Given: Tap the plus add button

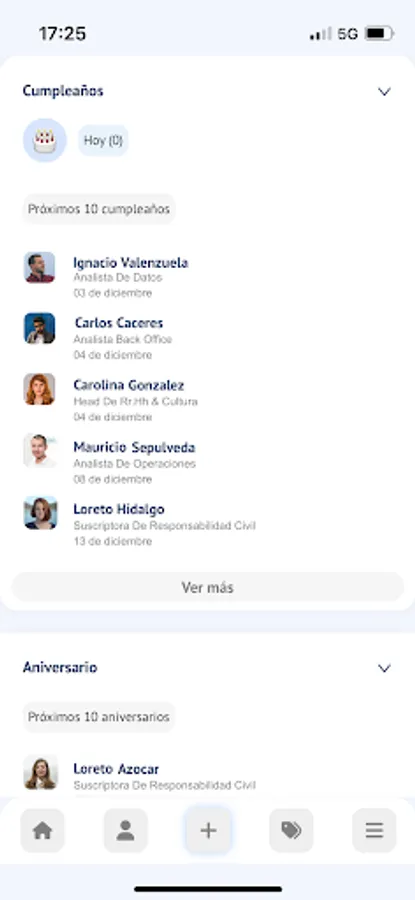Looking at the screenshot, I should pos(208,831).
